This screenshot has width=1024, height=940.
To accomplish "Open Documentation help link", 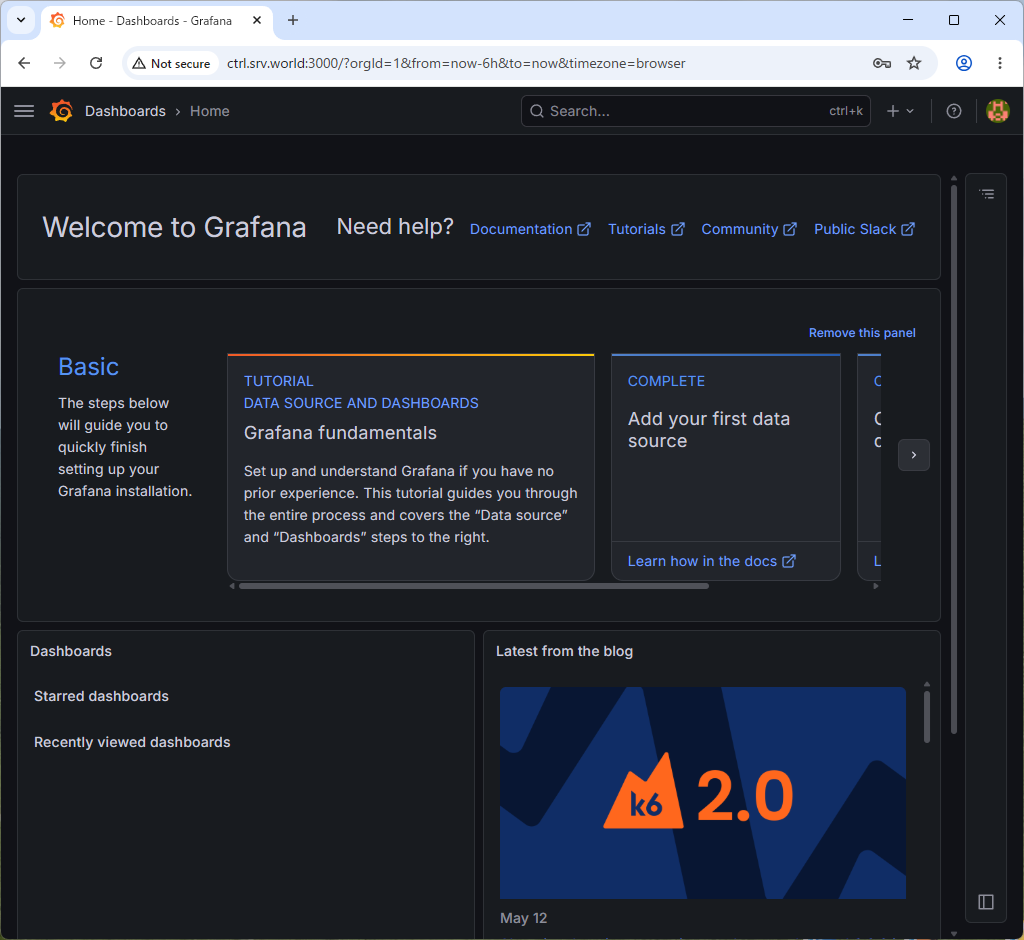I will 530,229.
